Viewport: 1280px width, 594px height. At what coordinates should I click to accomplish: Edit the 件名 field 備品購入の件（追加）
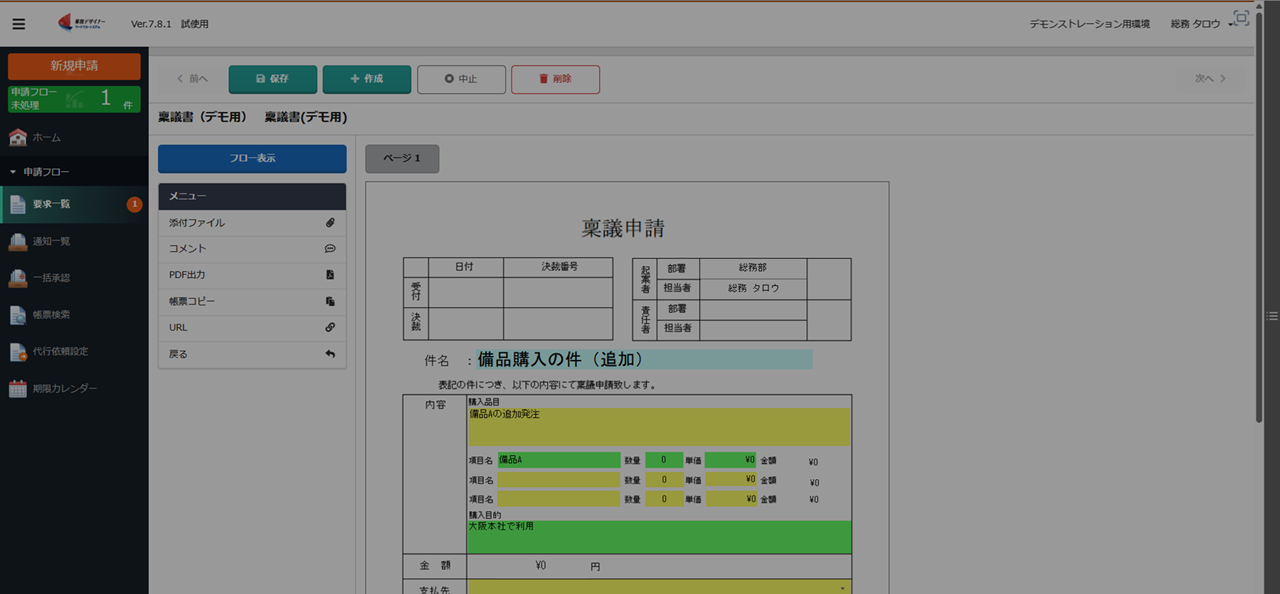tap(644, 359)
